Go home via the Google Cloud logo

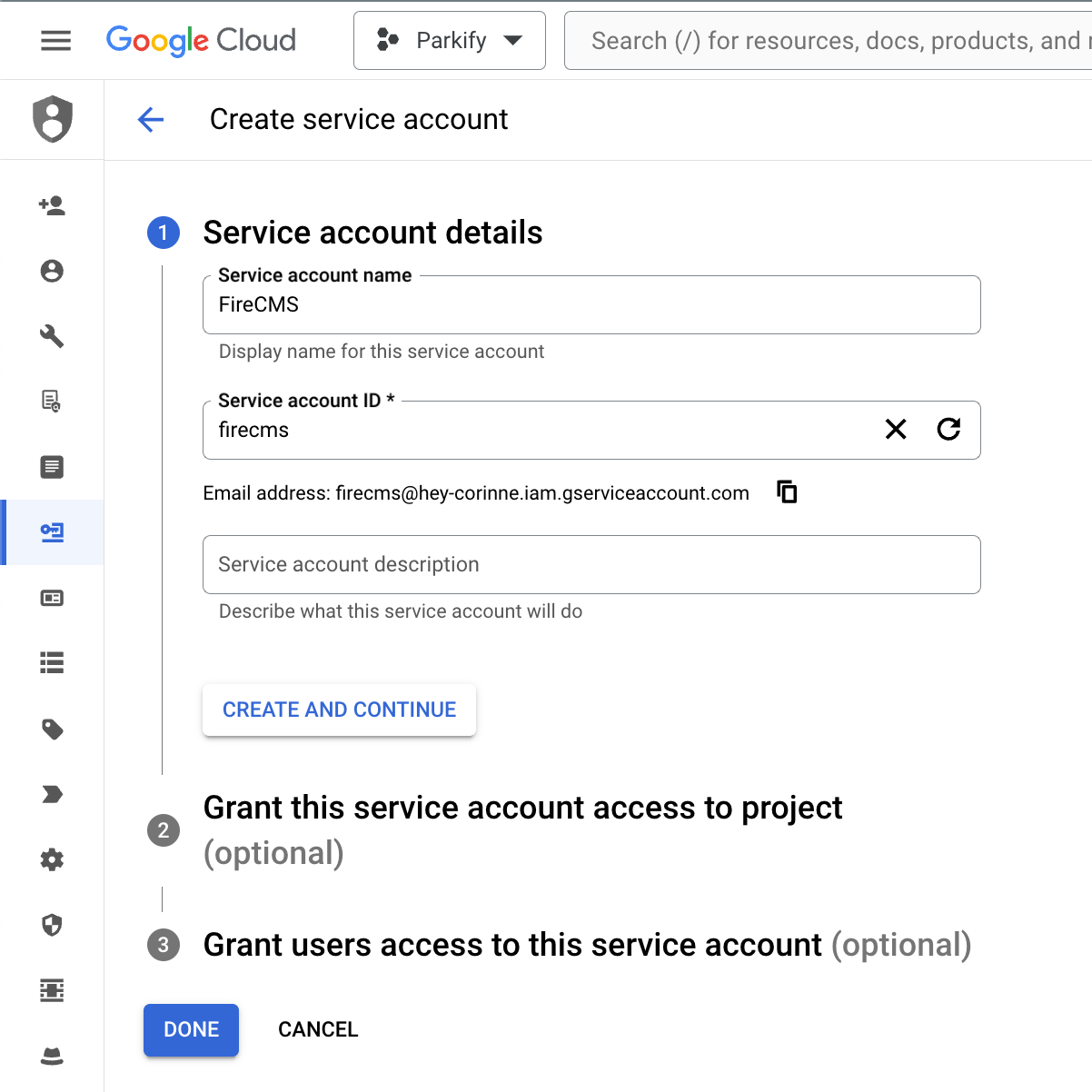click(x=201, y=40)
